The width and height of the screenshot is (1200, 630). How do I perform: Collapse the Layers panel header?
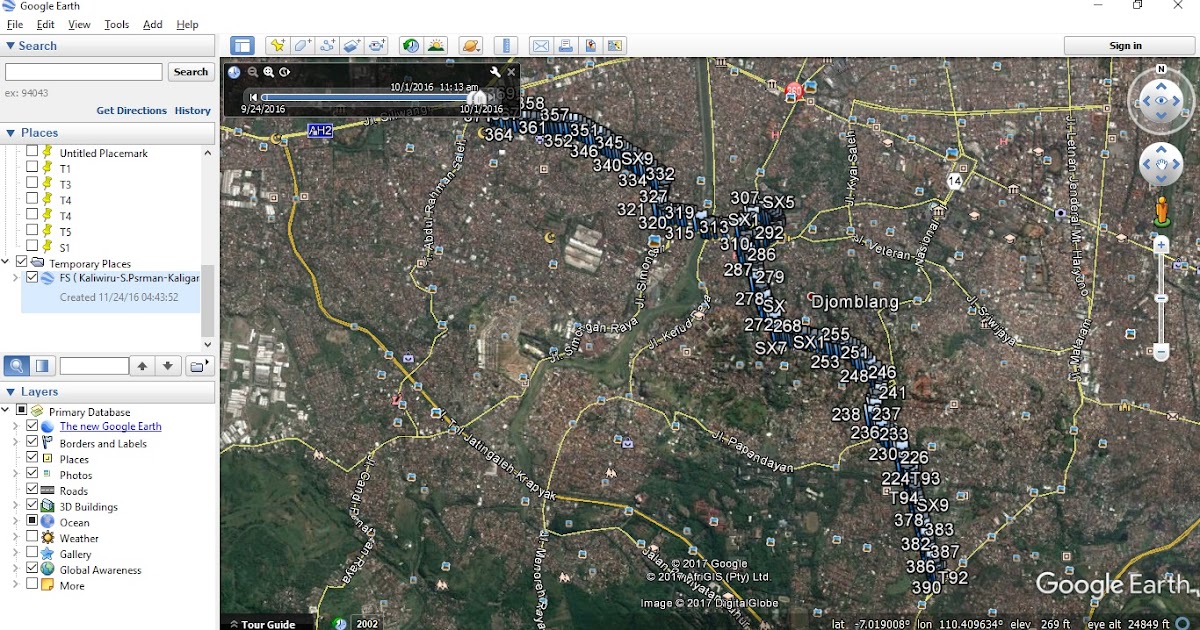(108, 392)
